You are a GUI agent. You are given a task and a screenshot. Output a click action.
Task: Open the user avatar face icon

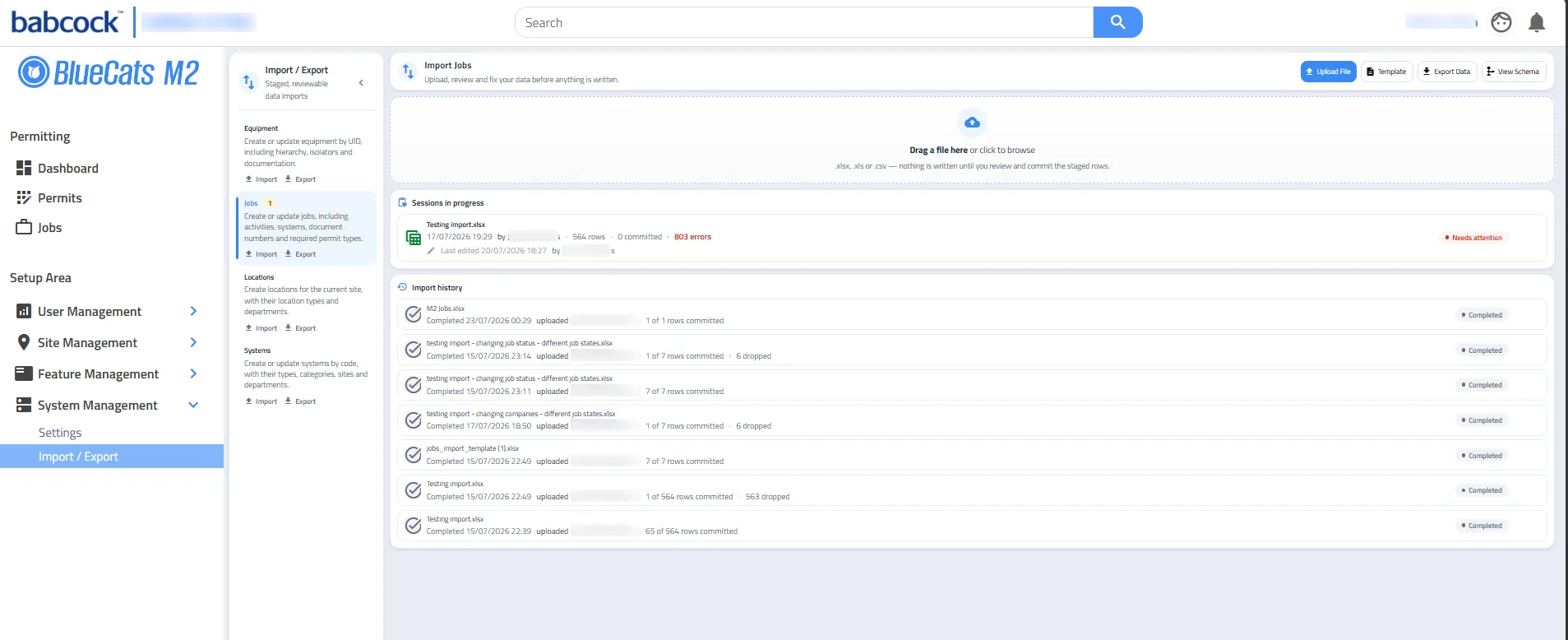(1501, 22)
